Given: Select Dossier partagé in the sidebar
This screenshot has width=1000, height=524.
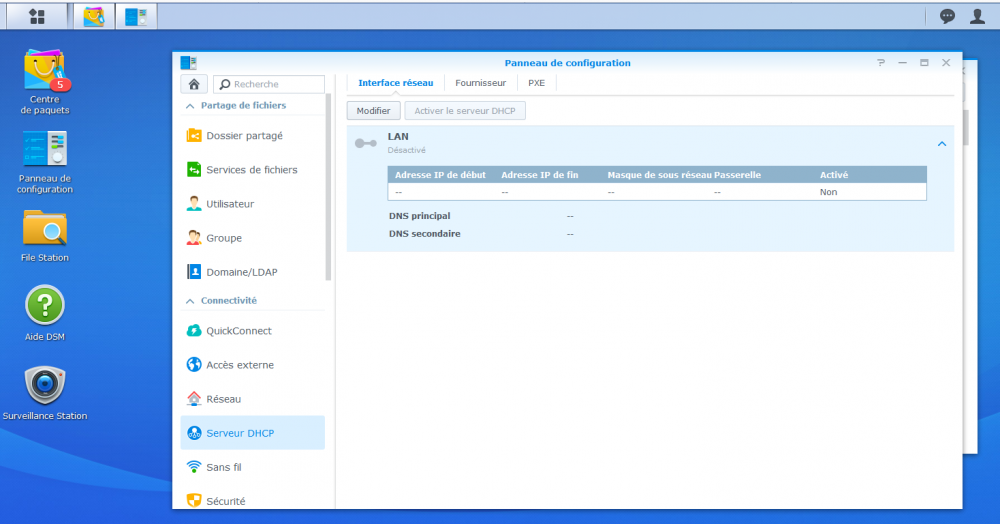Looking at the screenshot, I should tap(244, 136).
